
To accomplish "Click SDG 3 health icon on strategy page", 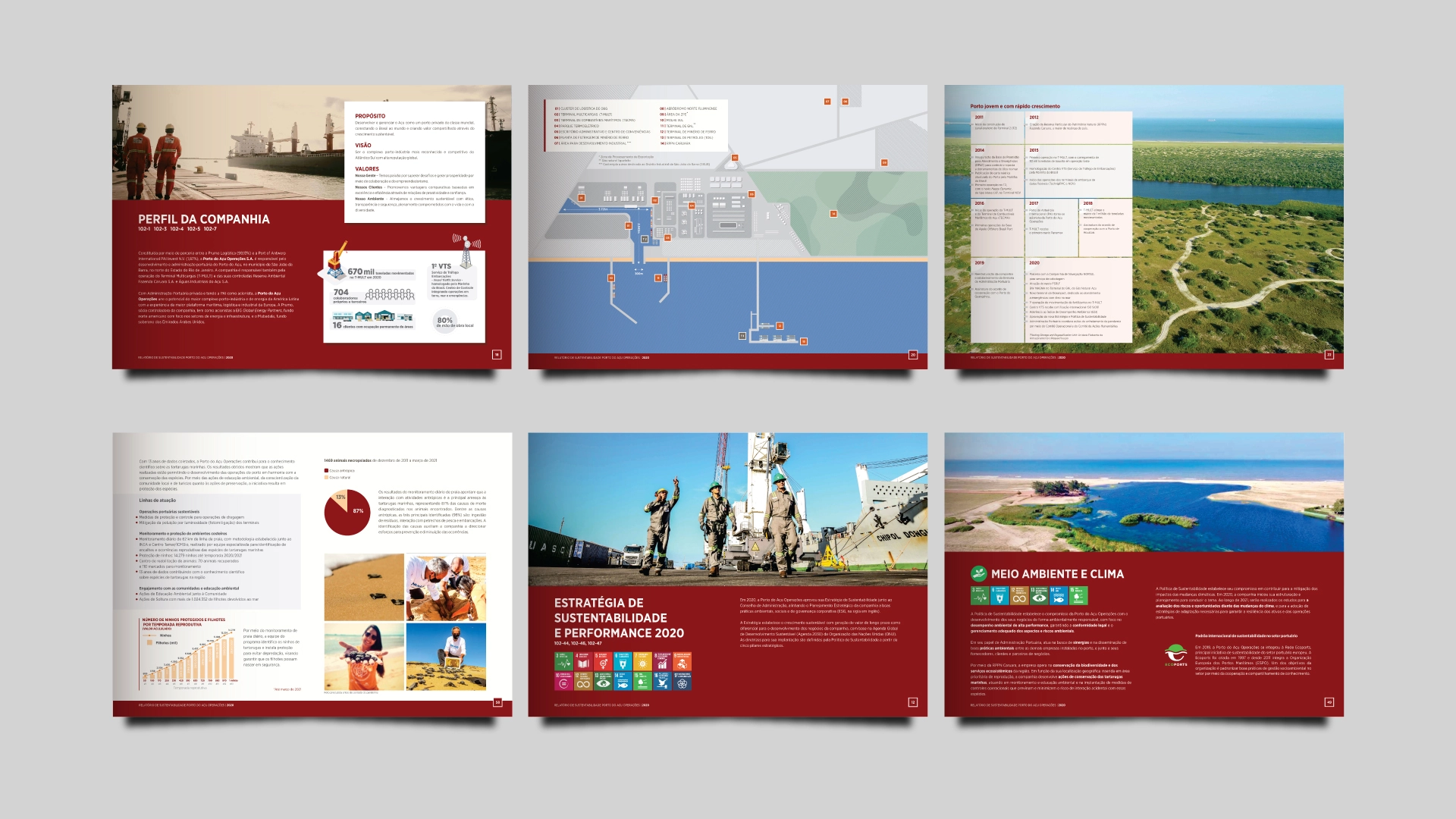I will 563,661.
